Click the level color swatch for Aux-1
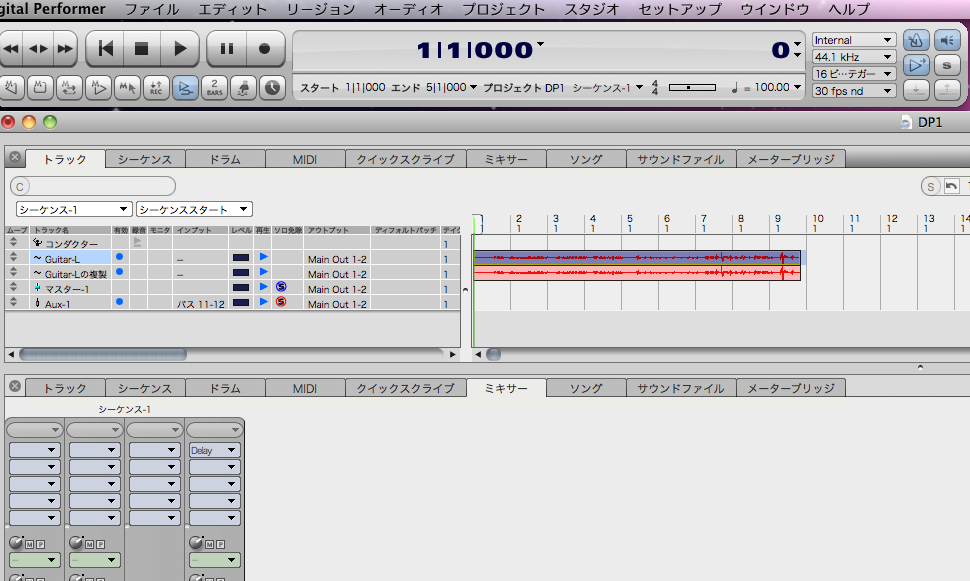This screenshot has height=581, width=970. (241, 303)
